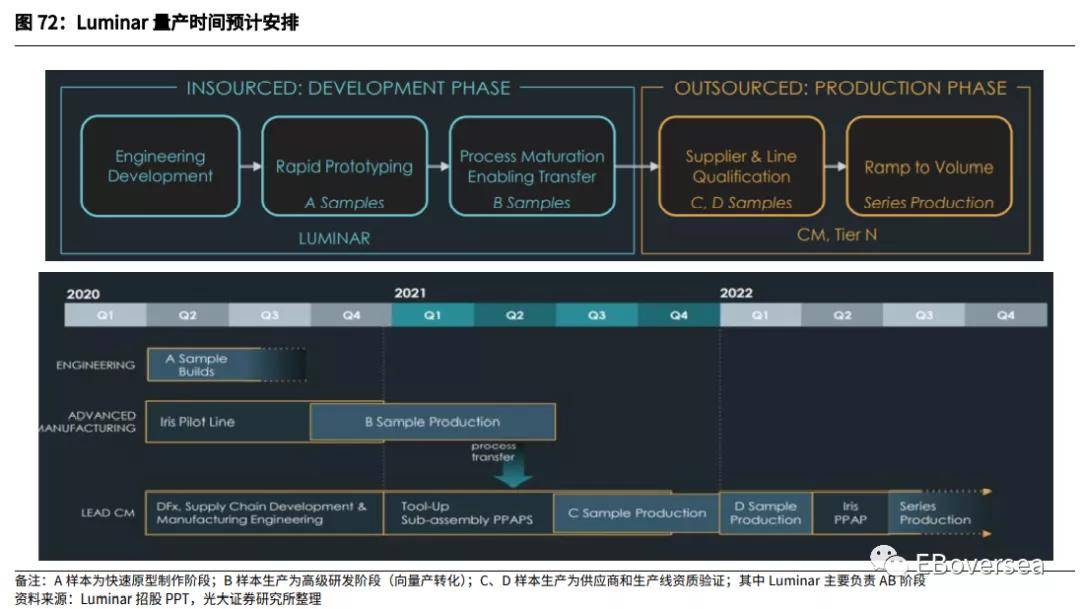Click the Q1 cell under 2020

click(105, 315)
